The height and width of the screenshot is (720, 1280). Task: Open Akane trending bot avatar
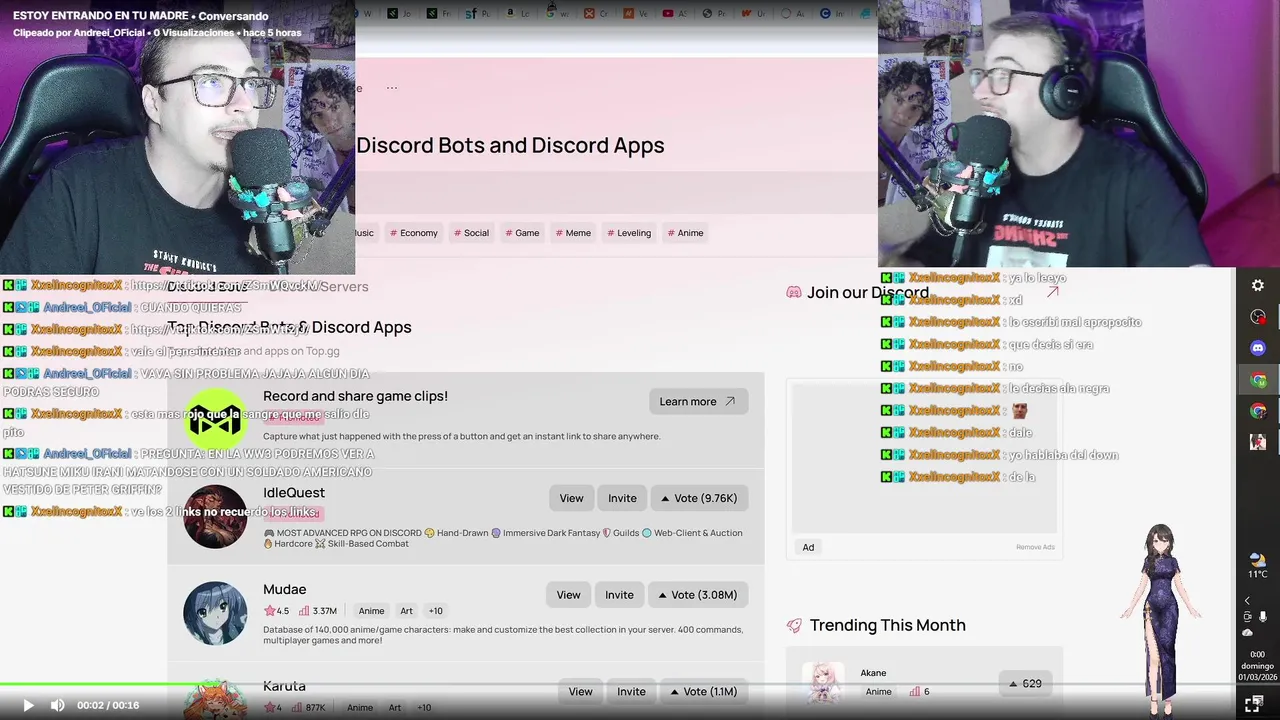[x=823, y=684]
